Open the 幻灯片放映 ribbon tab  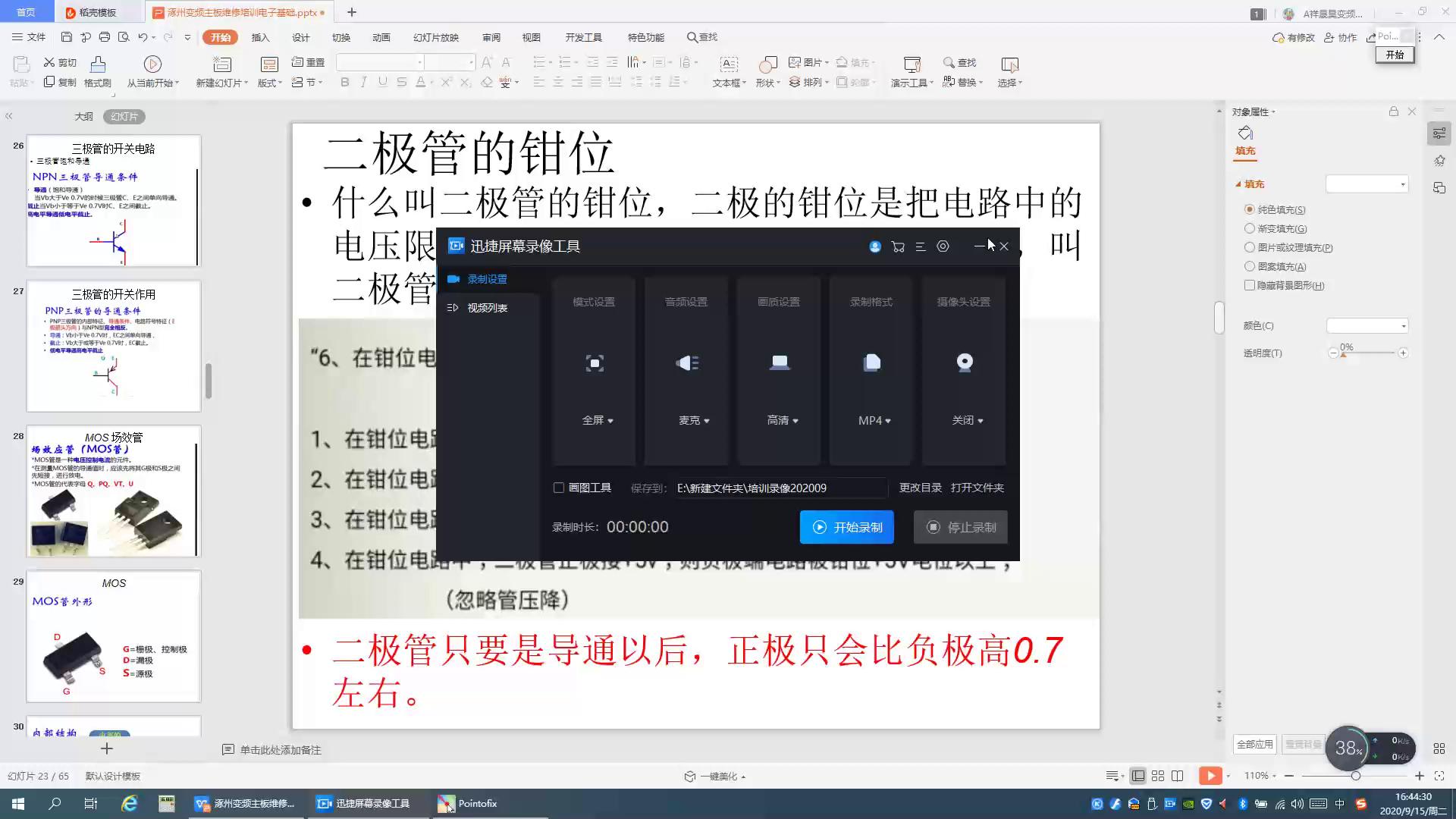click(436, 37)
